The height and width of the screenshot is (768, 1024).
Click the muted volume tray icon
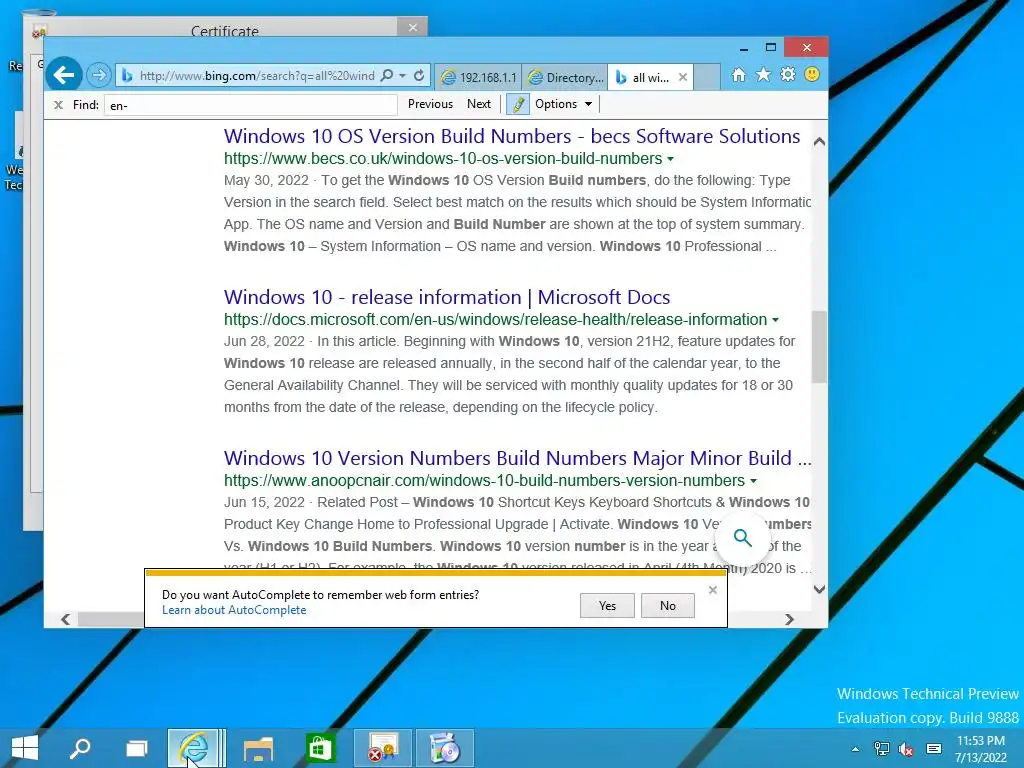coord(906,749)
